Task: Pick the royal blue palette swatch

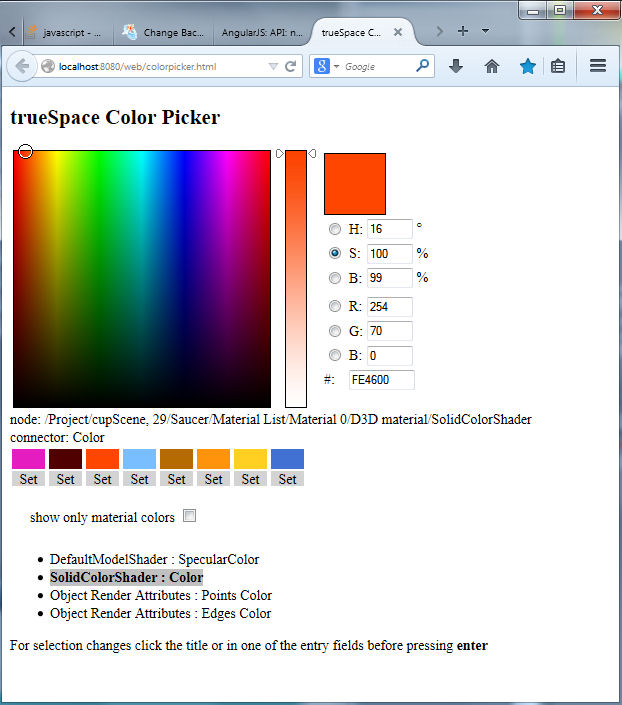Action: pyautogui.click(x=287, y=459)
